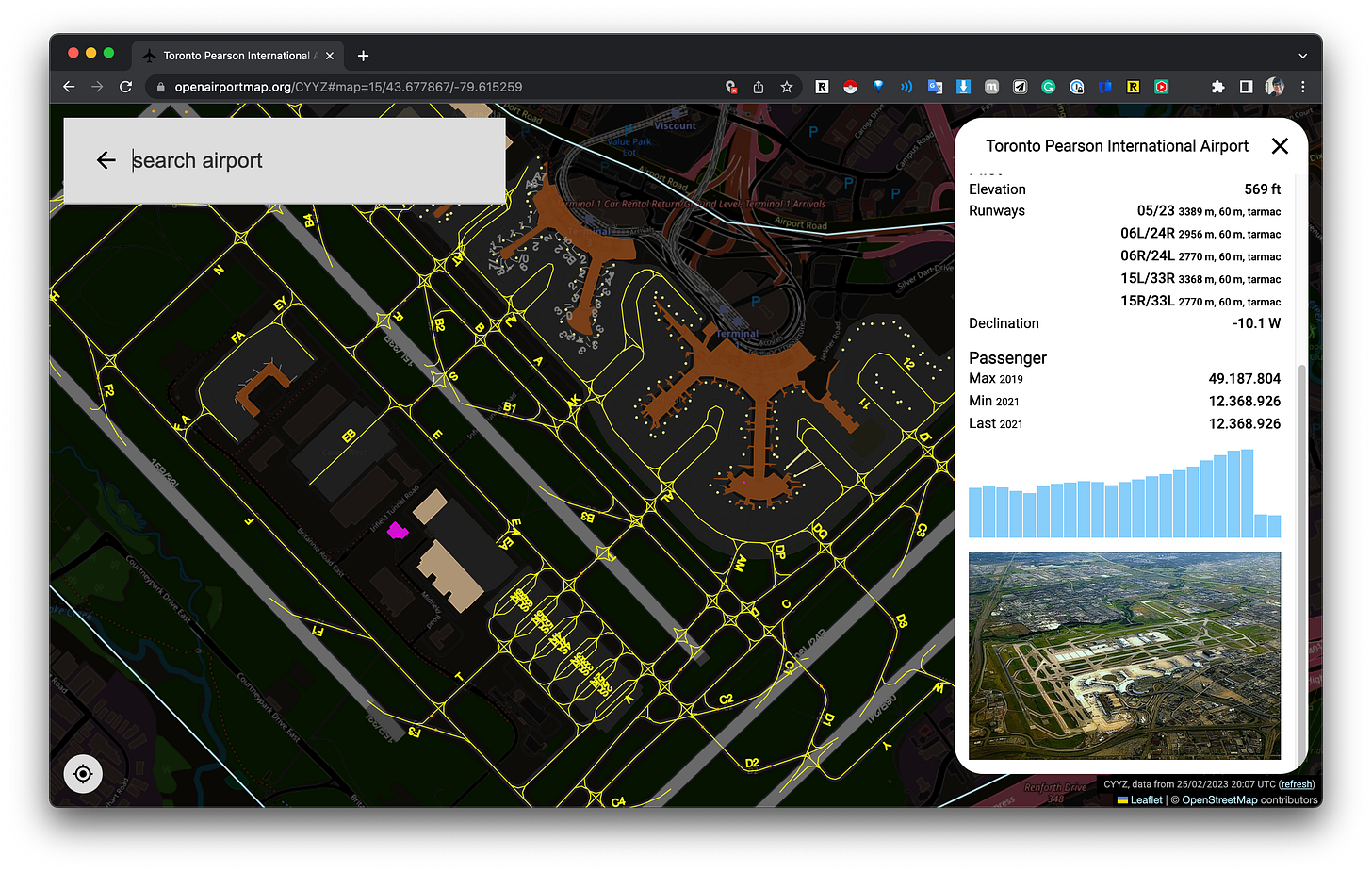The image size is (1372, 873).
Task: Open the yellow R extension icon
Action: coord(1133,87)
